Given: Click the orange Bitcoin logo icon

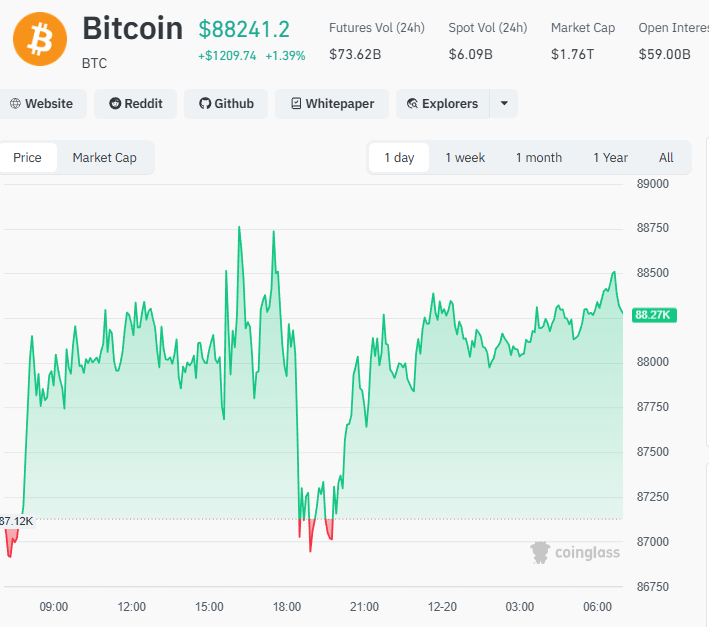Looking at the screenshot, I should 40,39.
